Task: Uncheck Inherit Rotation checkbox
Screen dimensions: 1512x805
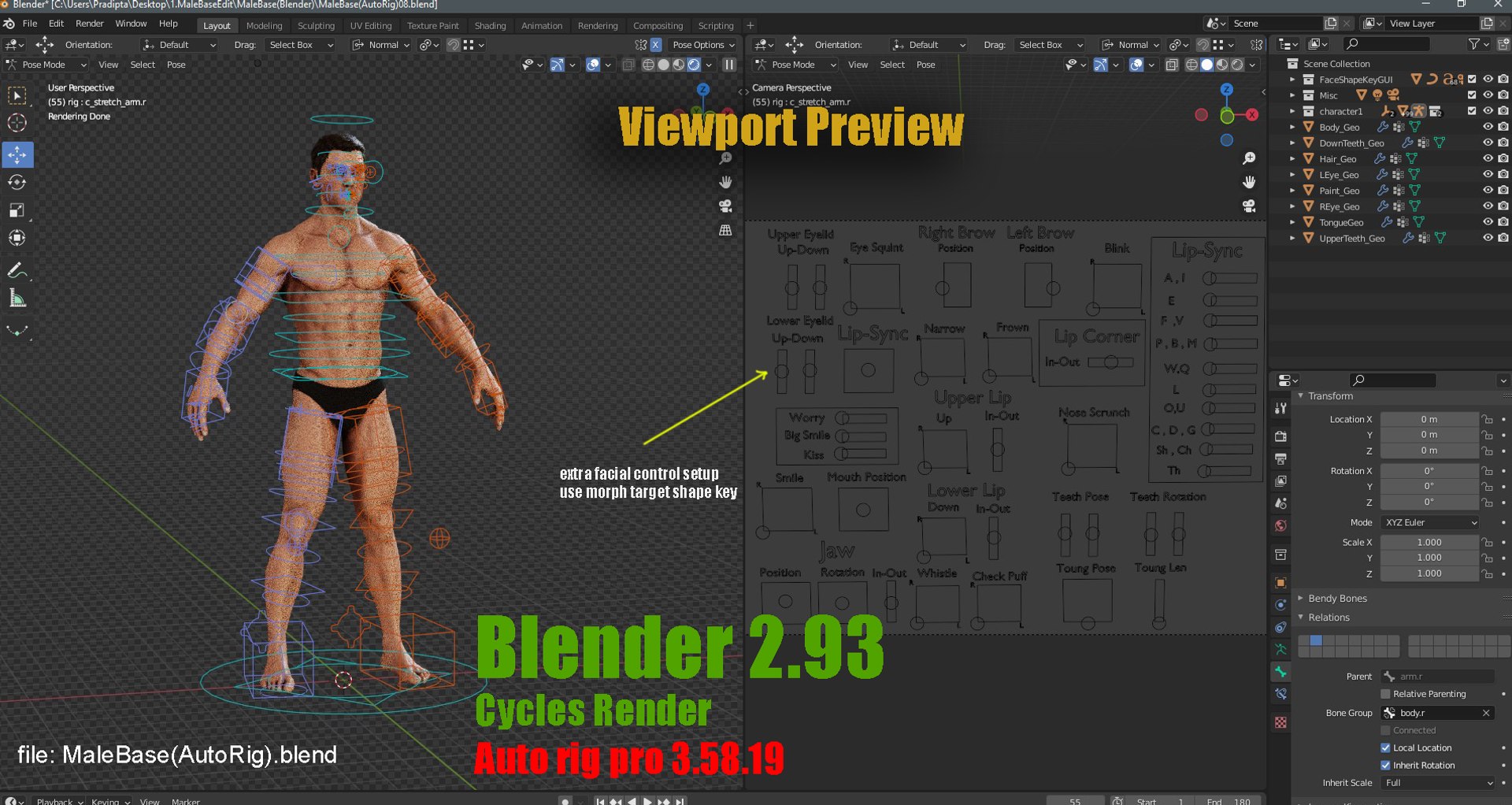Action: [x=1386, y=765]
